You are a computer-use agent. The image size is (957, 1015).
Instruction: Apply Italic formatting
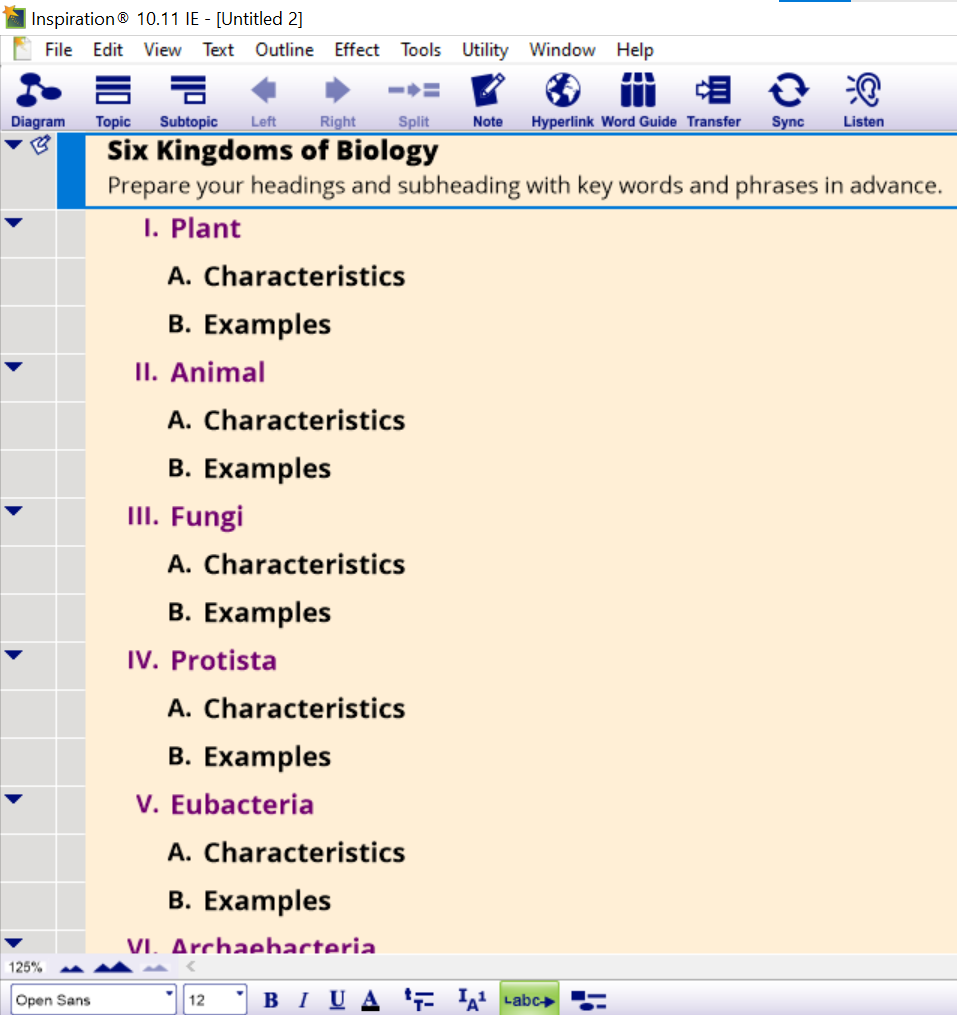303,1000
